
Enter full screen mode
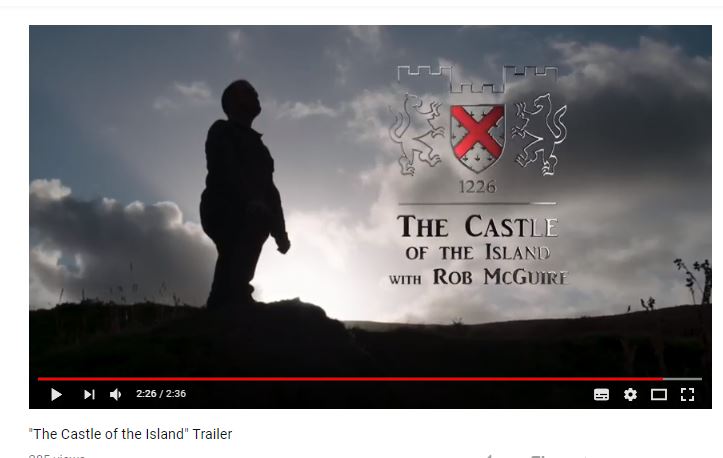[687, 394]
